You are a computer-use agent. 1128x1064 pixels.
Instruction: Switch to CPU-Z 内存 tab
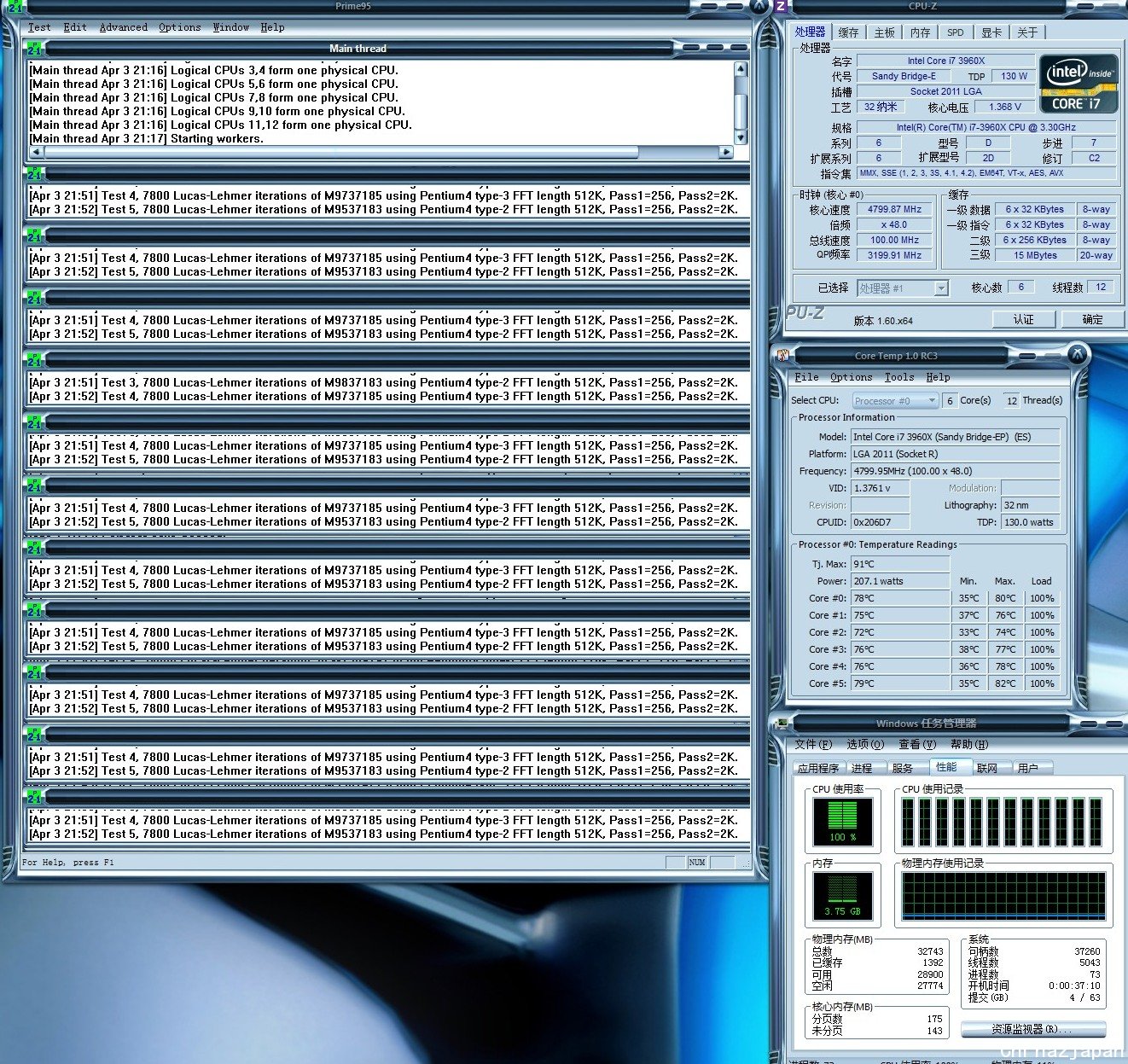click(920, 32)
